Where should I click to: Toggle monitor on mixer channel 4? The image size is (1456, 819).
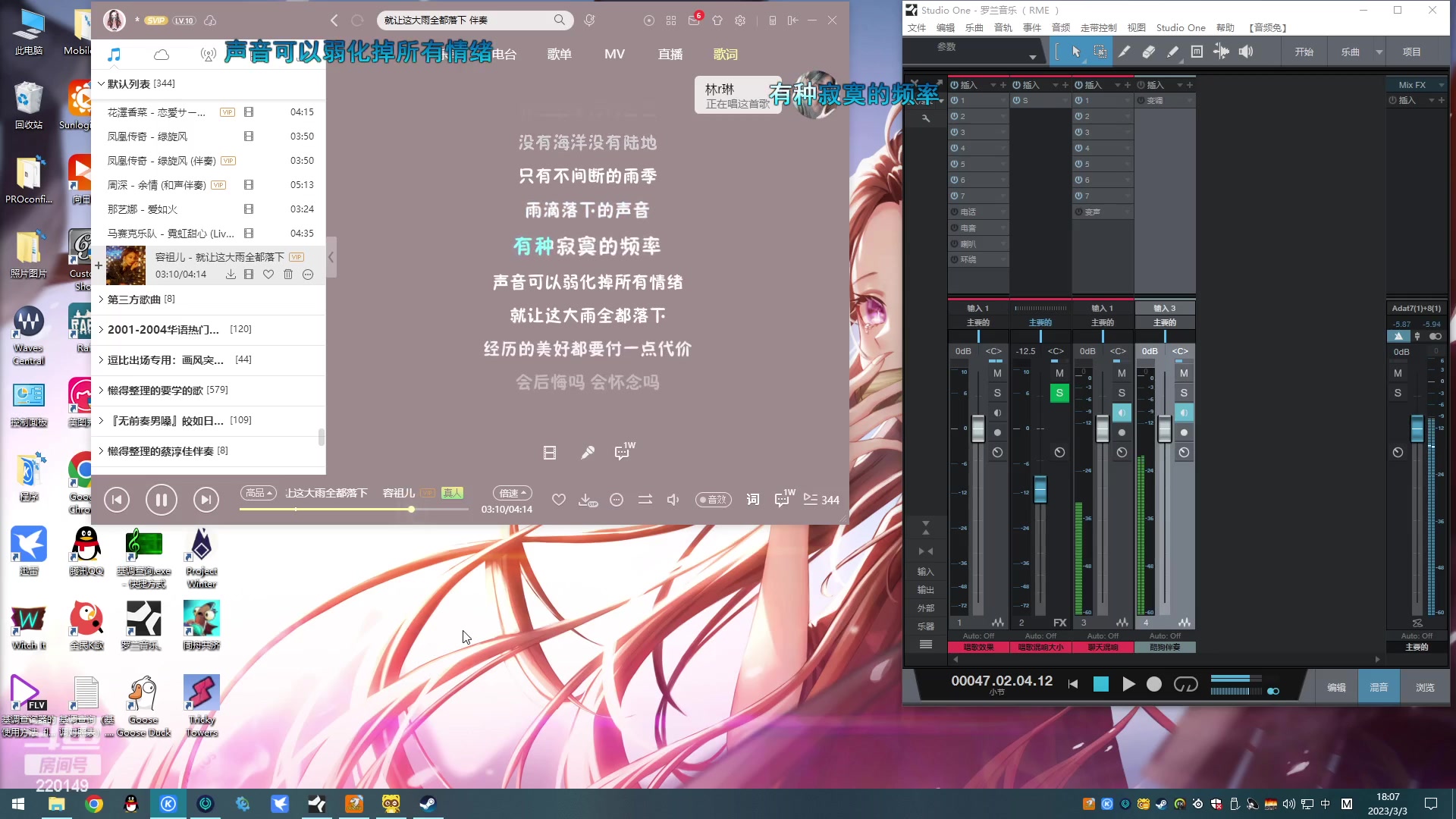point(1184,413)
